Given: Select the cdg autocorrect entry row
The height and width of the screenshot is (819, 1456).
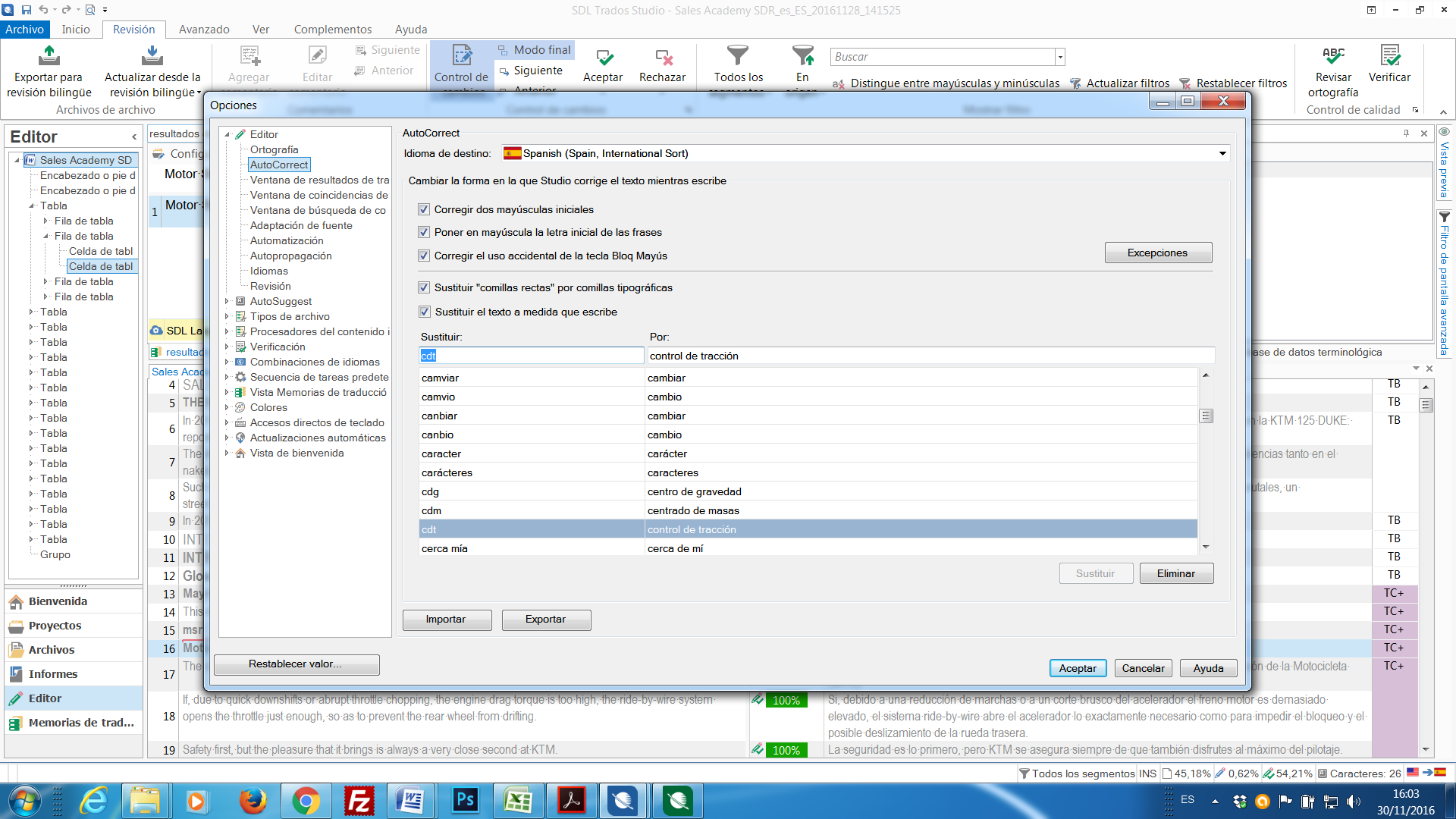Looking at the screenshot, I should coord(808,491).
